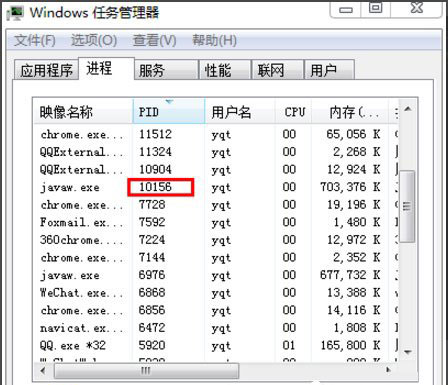Click PID value 5920
This screenshot has width=448, height=385.
[152, 345]
